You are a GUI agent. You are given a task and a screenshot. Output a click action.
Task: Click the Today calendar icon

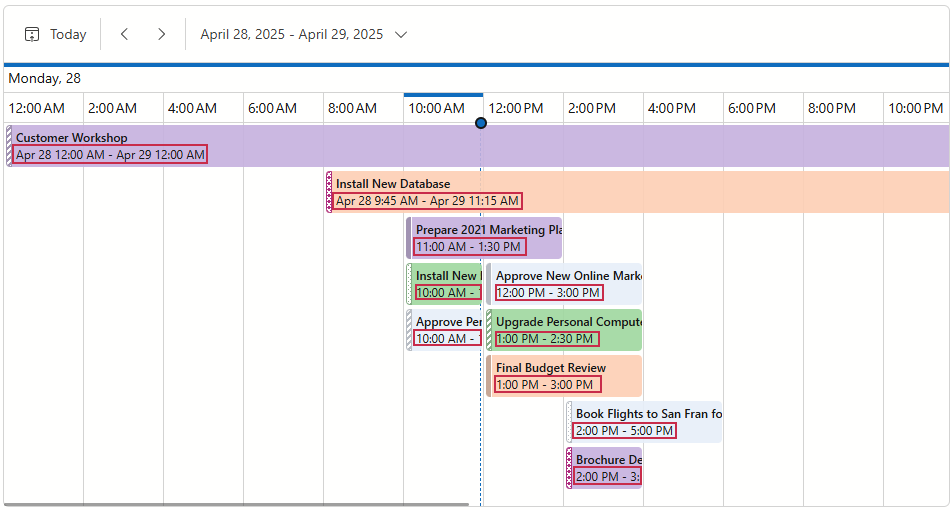click(x=32, y=35)
